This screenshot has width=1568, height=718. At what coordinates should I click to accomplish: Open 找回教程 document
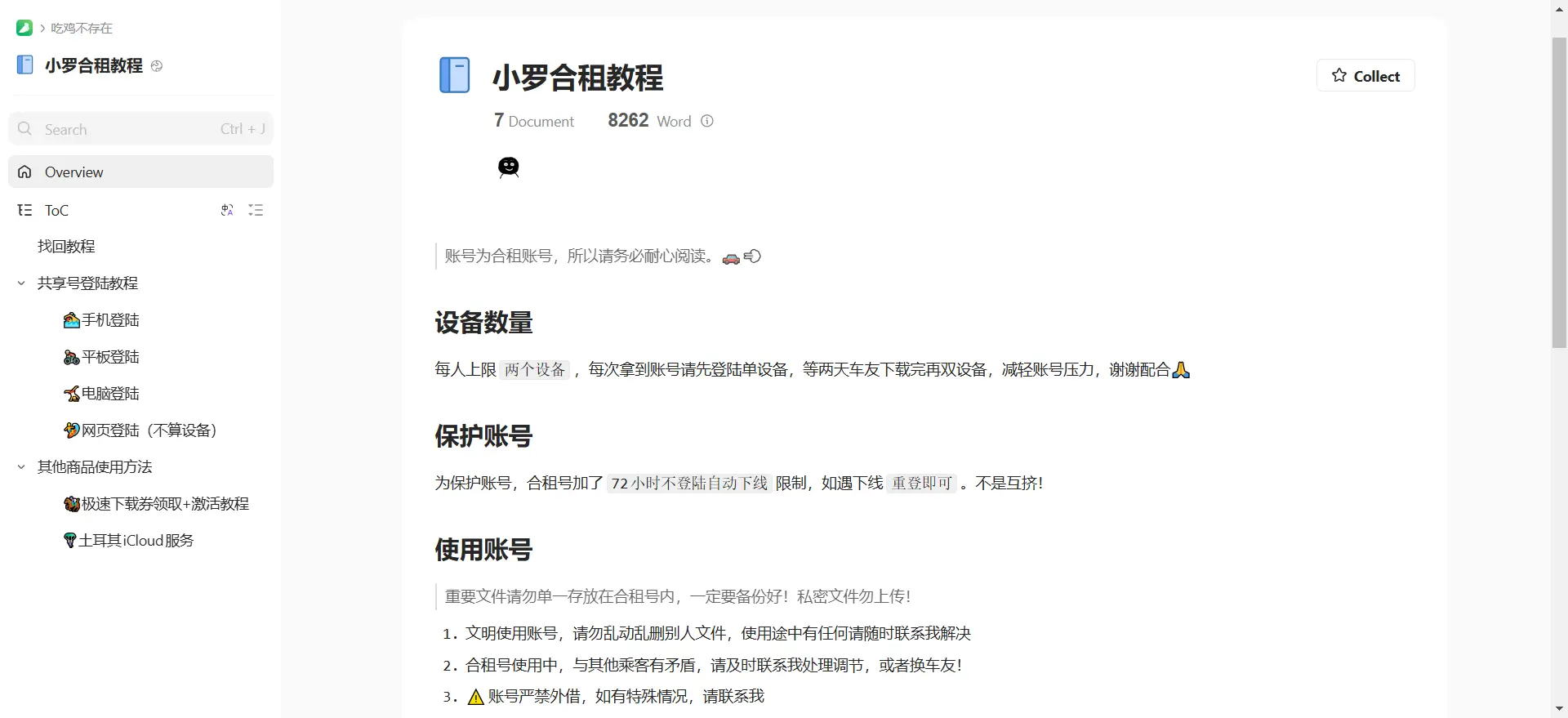[66, 246]
